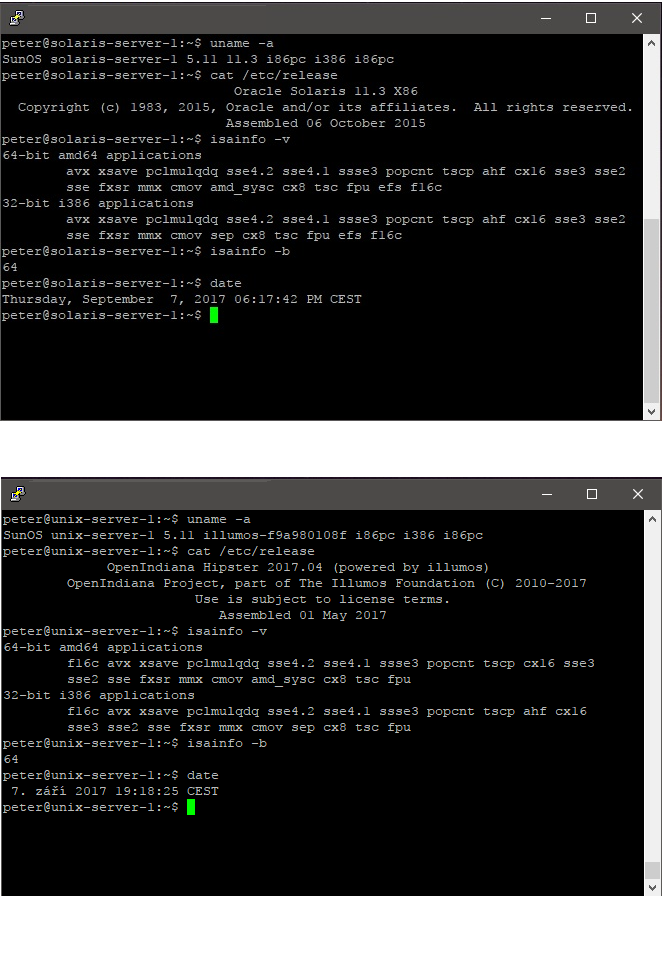Viewport: 662px width, 960px height.
Task: Click the scrollbar thumb in the OpenIndiana terminal
Action: (x=652, y=870)
